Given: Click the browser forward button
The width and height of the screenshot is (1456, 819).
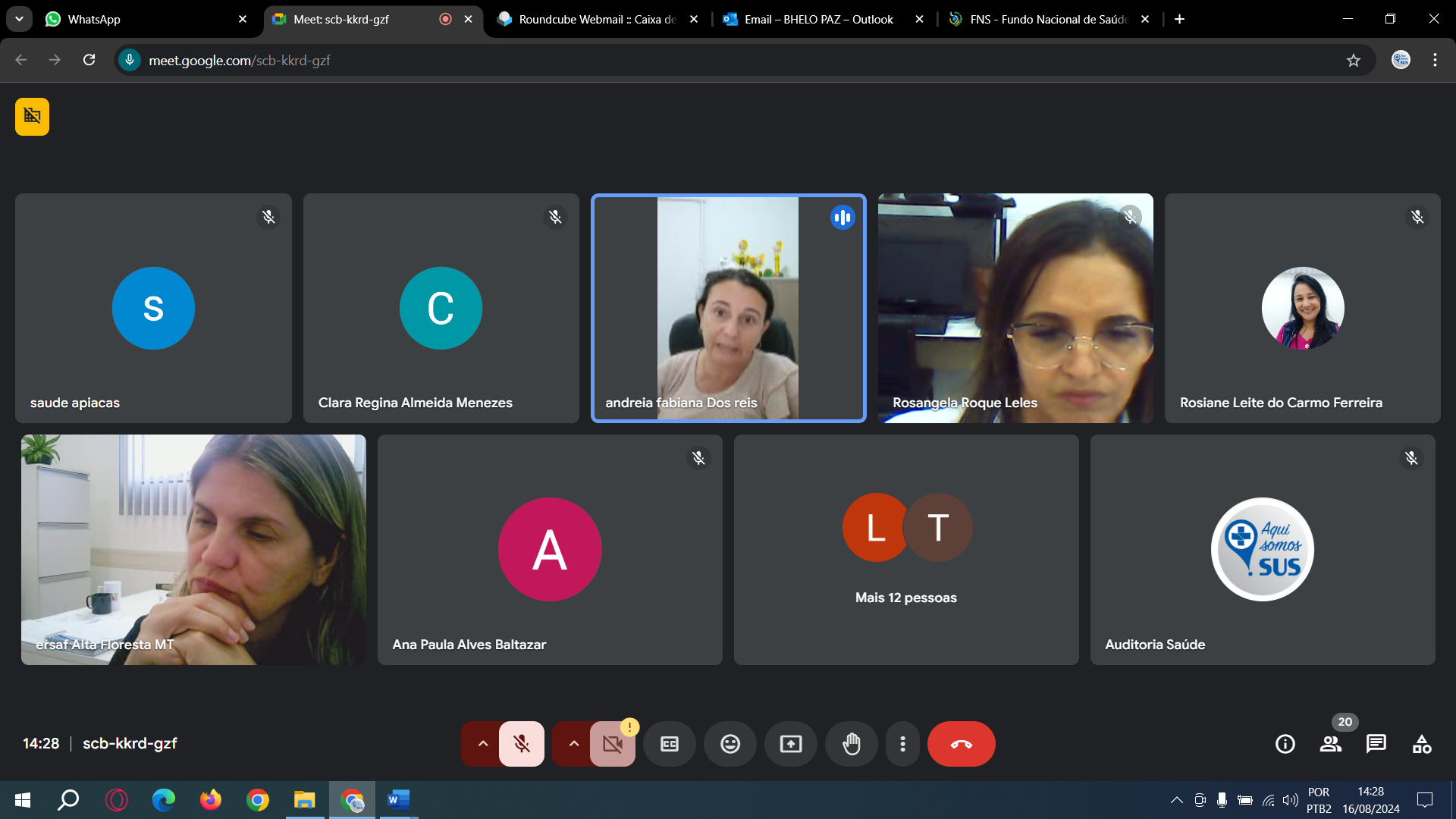Looking at the screenshot, I should [55, 60].
